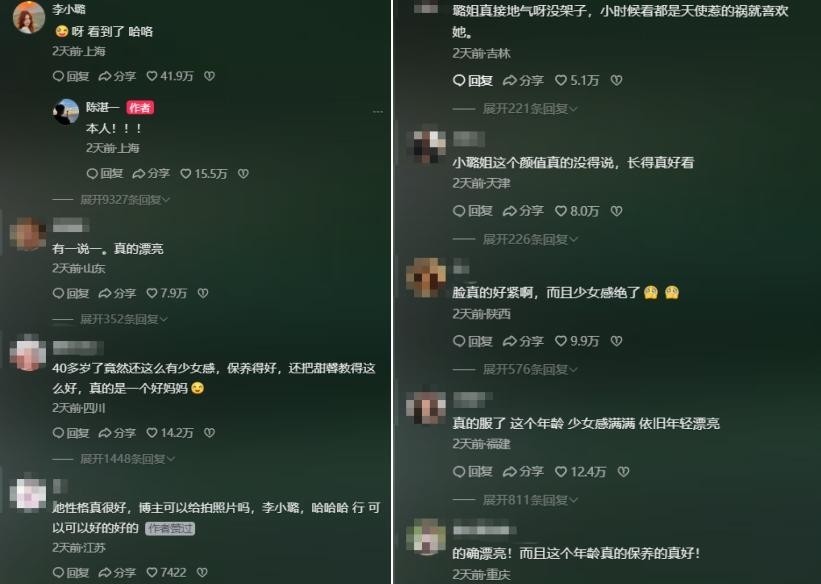
Task: Like the 陕西 comment with 9.9万
Action: point(576,341)
